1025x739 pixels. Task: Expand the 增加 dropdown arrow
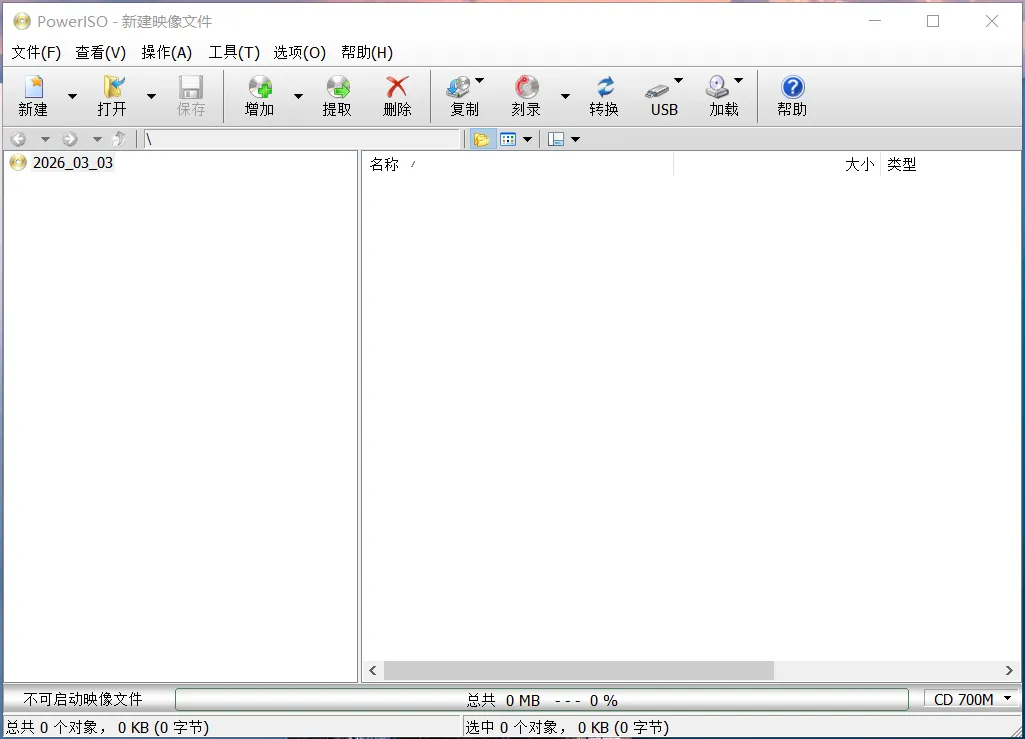(298, 96)
